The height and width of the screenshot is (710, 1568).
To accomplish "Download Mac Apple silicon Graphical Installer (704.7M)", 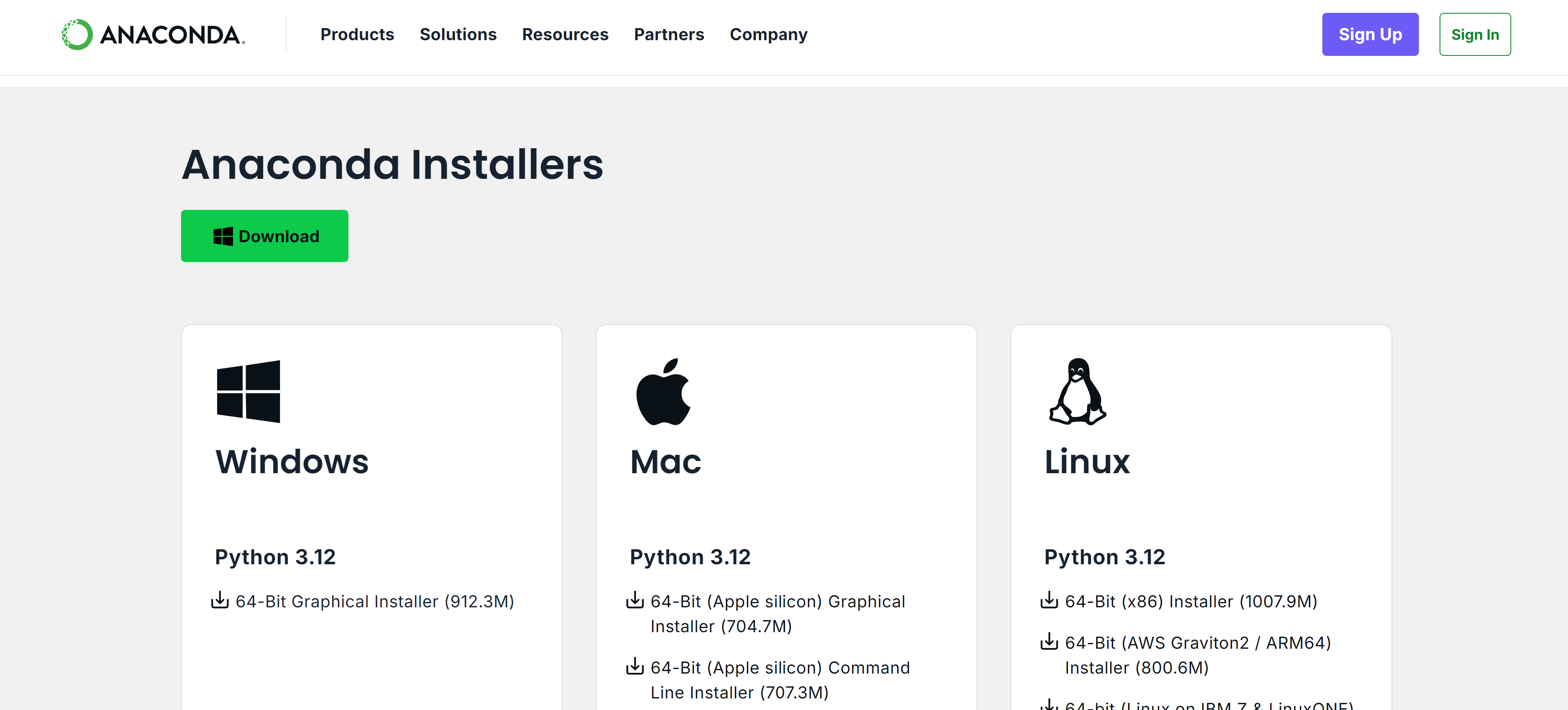I will pos(777,613).
